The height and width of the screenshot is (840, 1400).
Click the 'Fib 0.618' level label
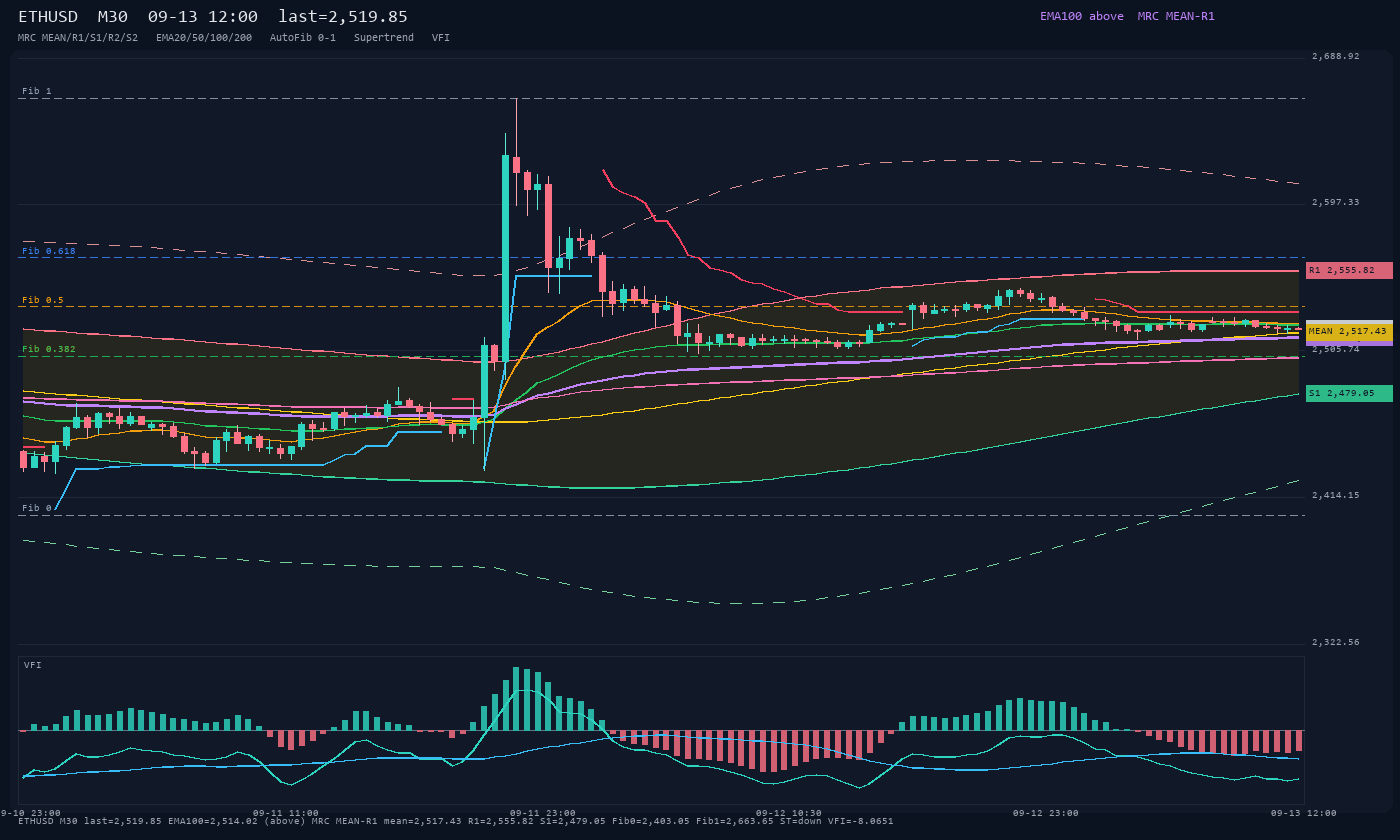pyautogui.click(x=49, y=251)
